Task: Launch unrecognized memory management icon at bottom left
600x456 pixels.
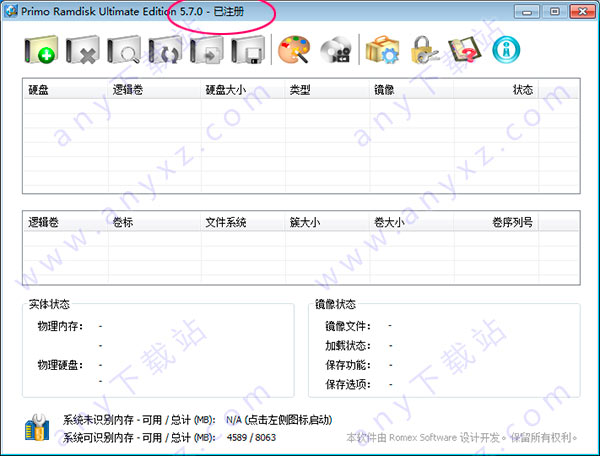Action: click(37, 428)
